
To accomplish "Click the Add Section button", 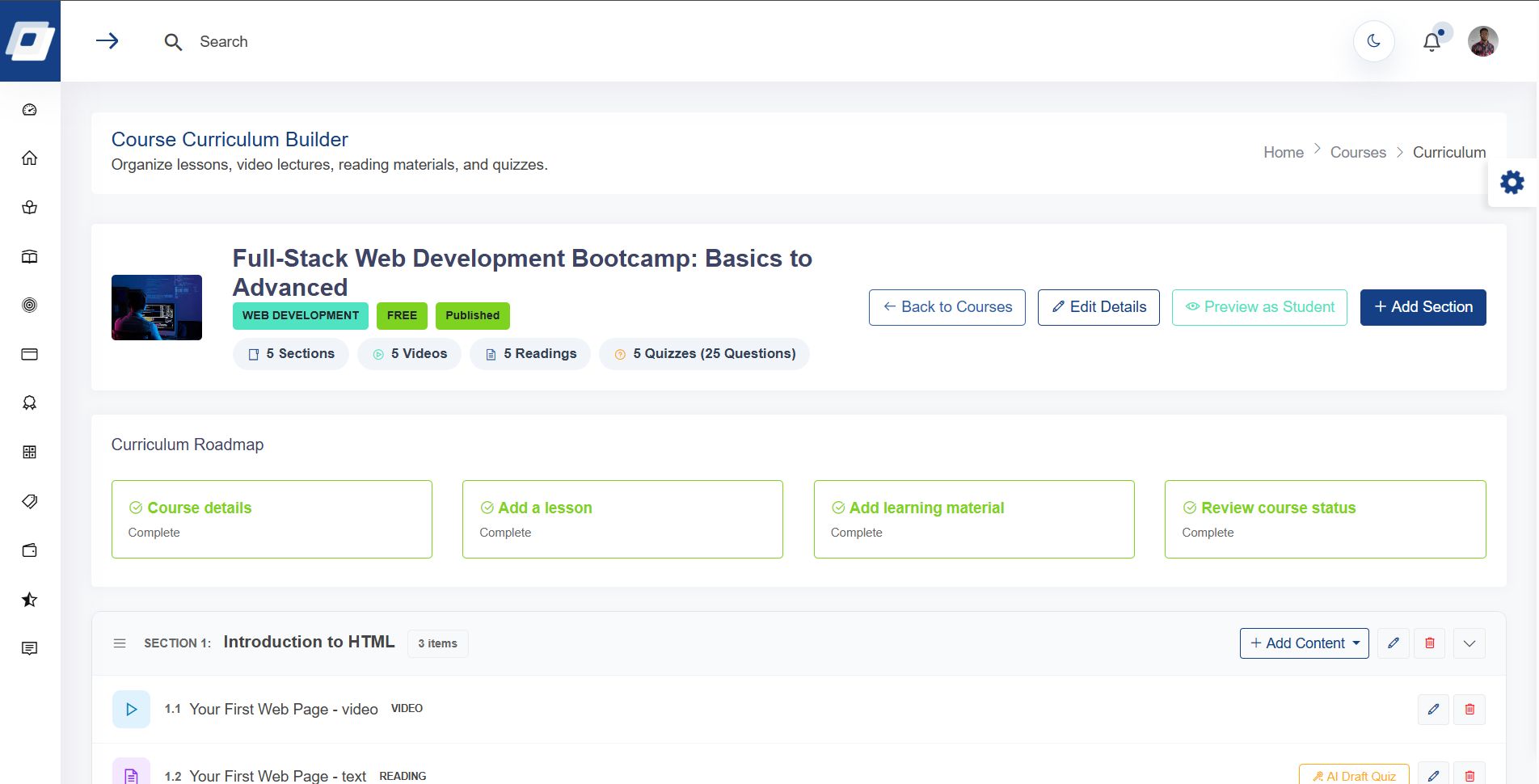I will (1423, 307).
